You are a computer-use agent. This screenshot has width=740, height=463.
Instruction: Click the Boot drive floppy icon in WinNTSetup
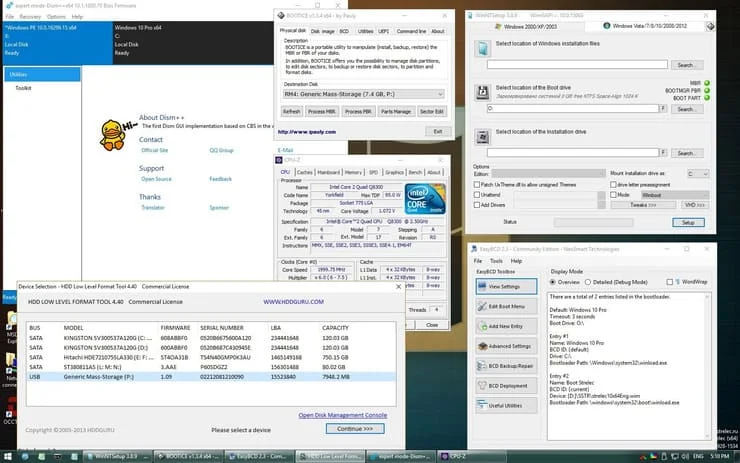click(482, 92)
